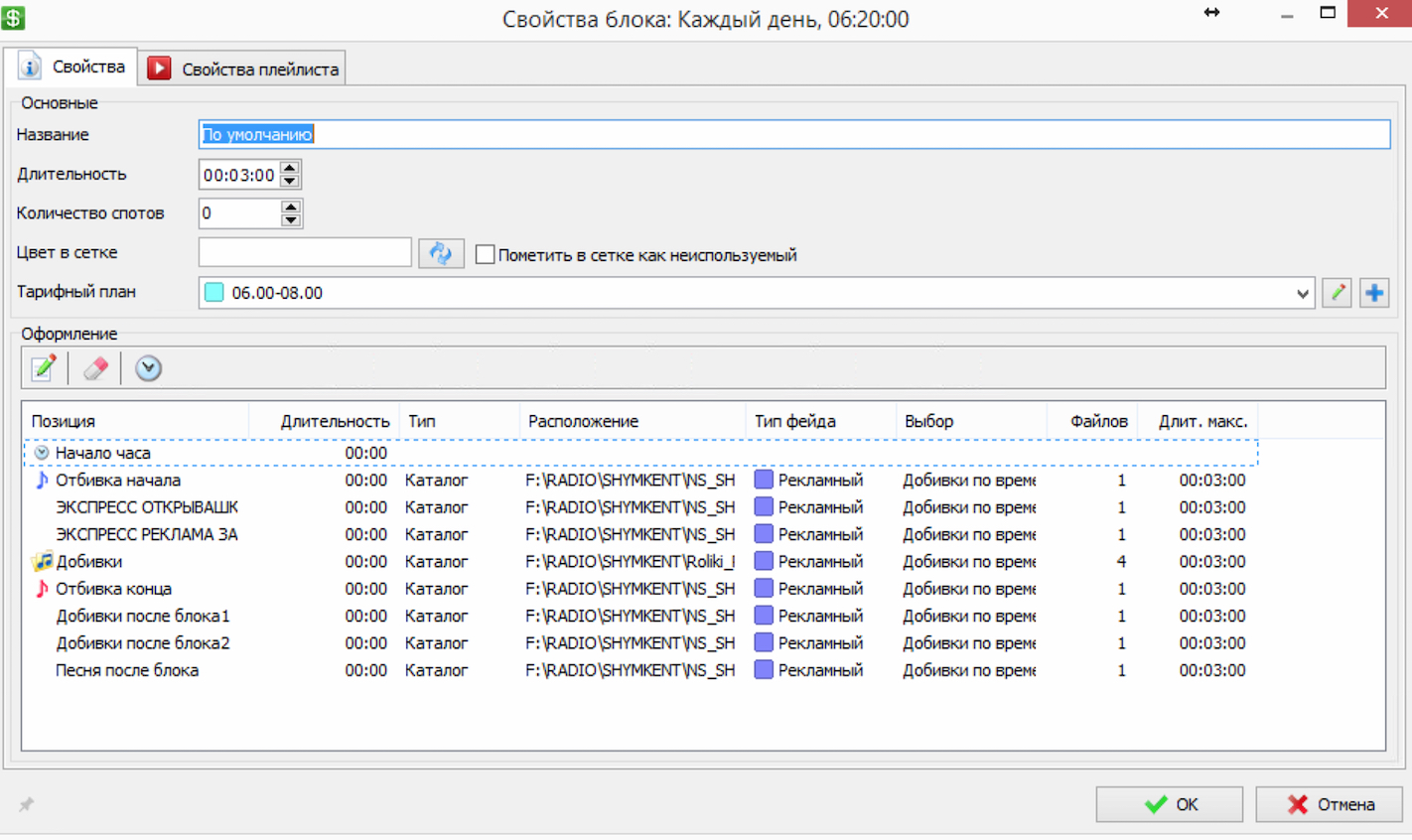Viewport: 1412px width, 840px height.
Task: Click 00:00 duration in ЭКСПРЕСС РЕКЛАМА ЗА row
Action: tap(366, 534)
